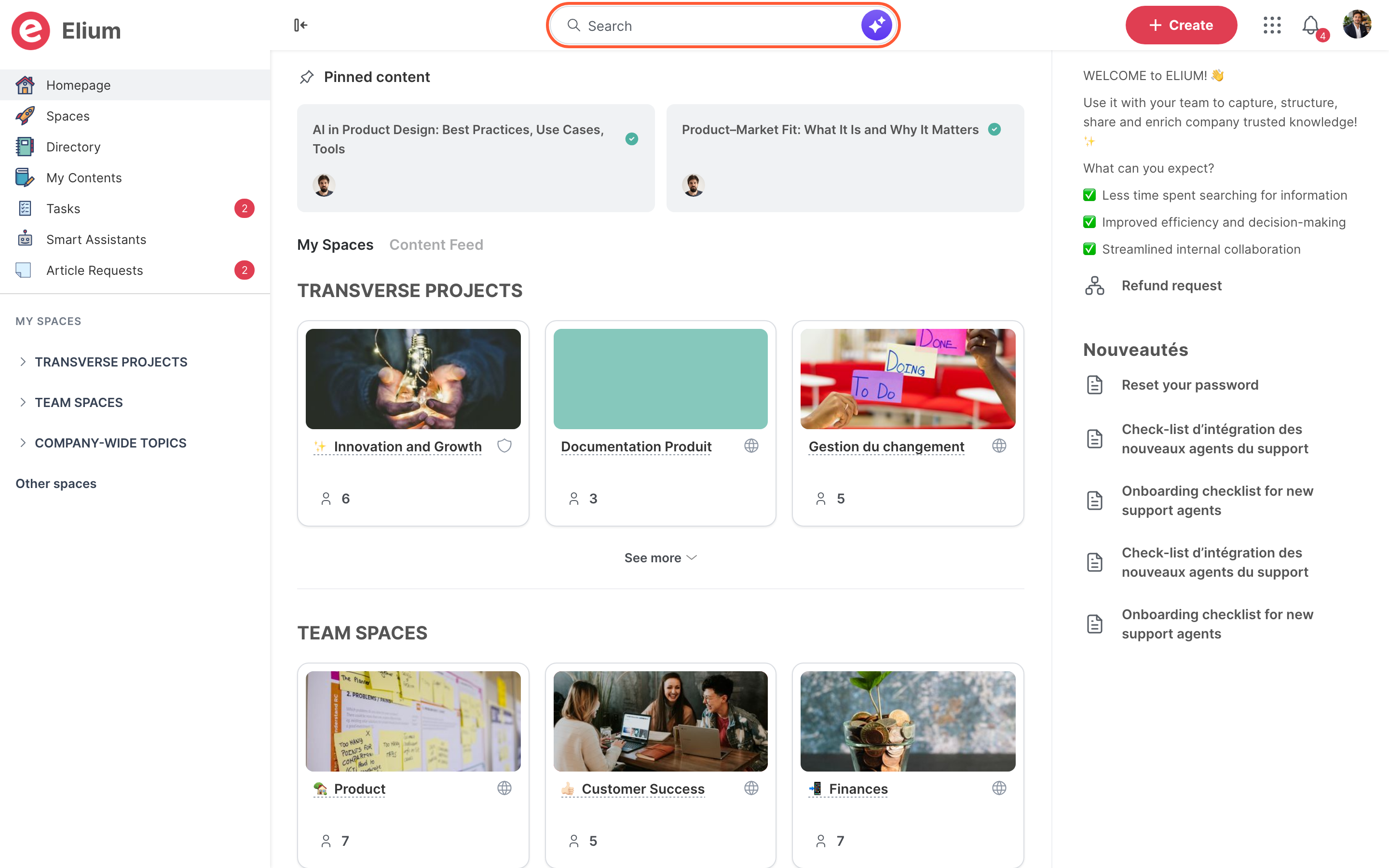Click the globe icon on Customer Success card
The width and height of the screenshot is (1389, 868).
[751, 788]
